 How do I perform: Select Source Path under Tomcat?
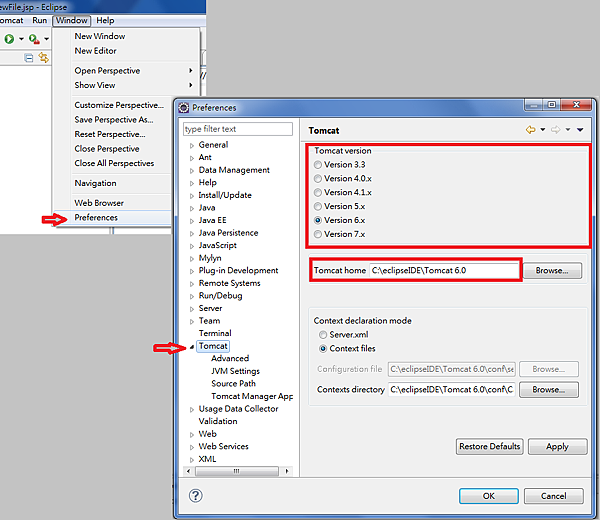pos(233,384)
